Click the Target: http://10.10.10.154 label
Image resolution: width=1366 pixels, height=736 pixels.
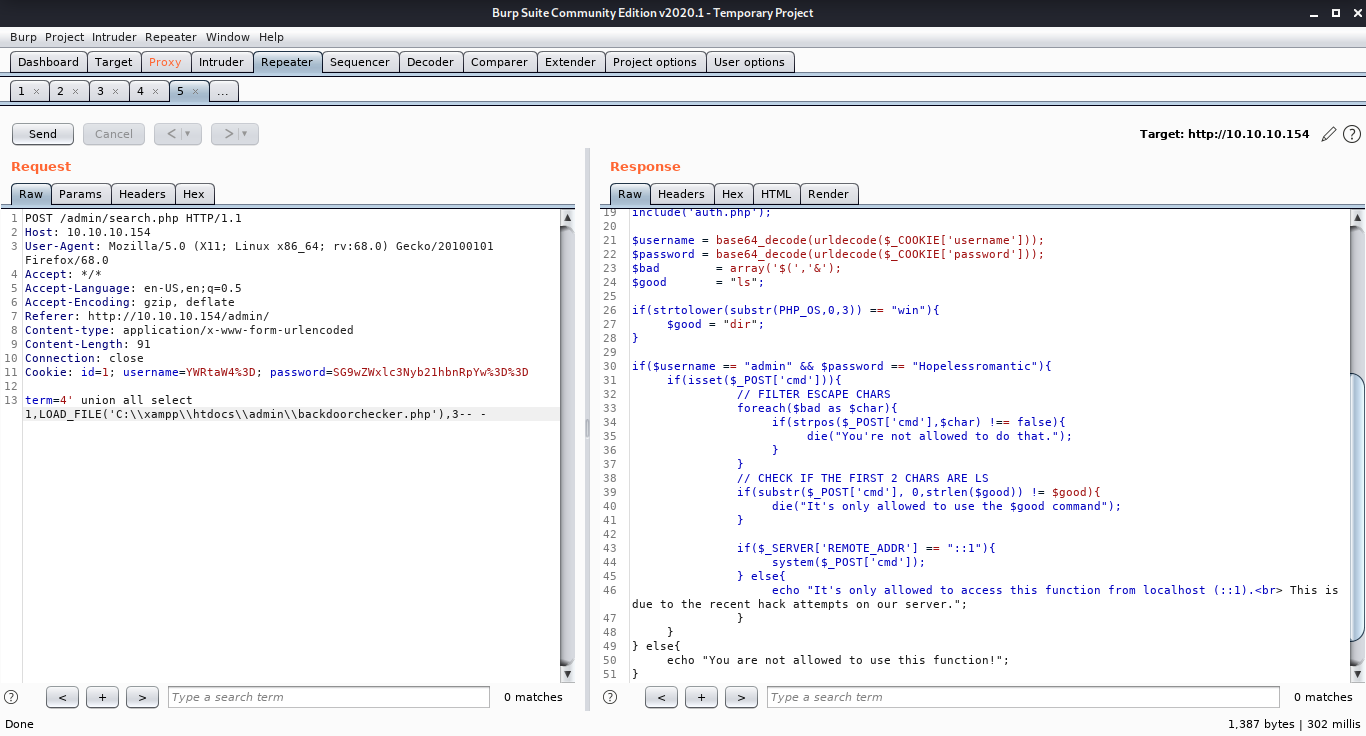tap(1224, 134)
